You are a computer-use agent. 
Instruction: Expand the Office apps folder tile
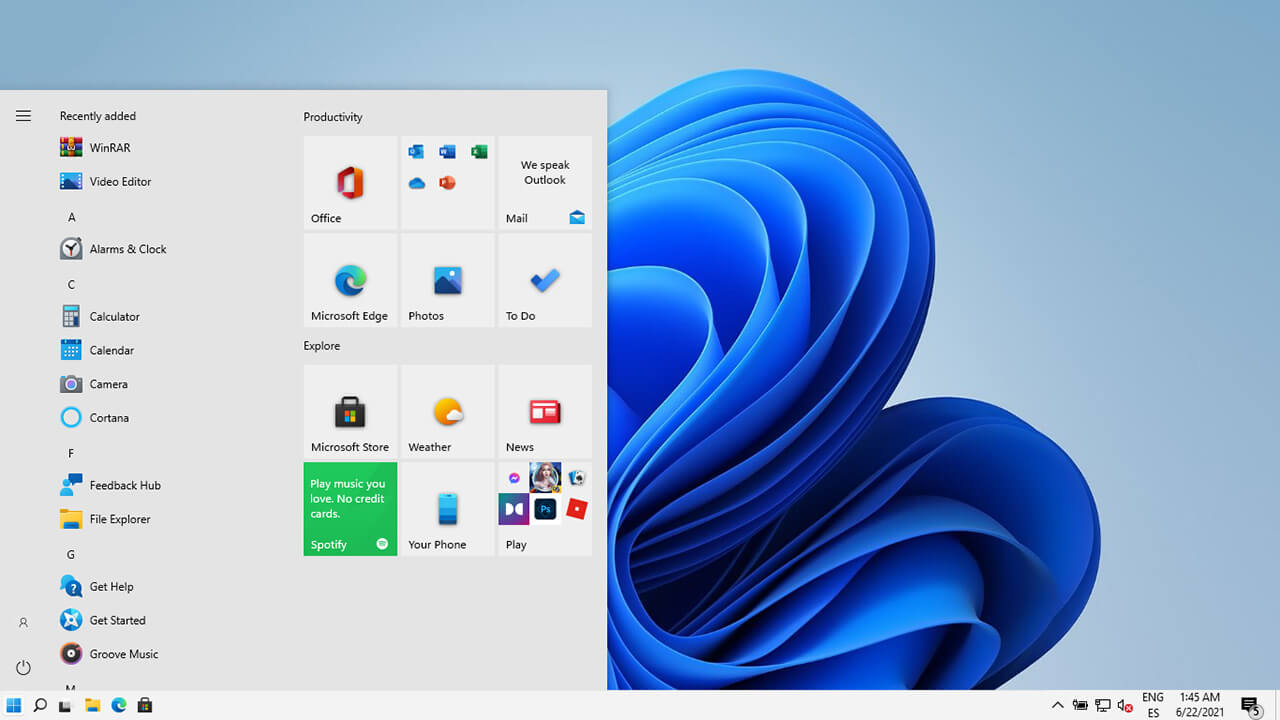point(448,182)
